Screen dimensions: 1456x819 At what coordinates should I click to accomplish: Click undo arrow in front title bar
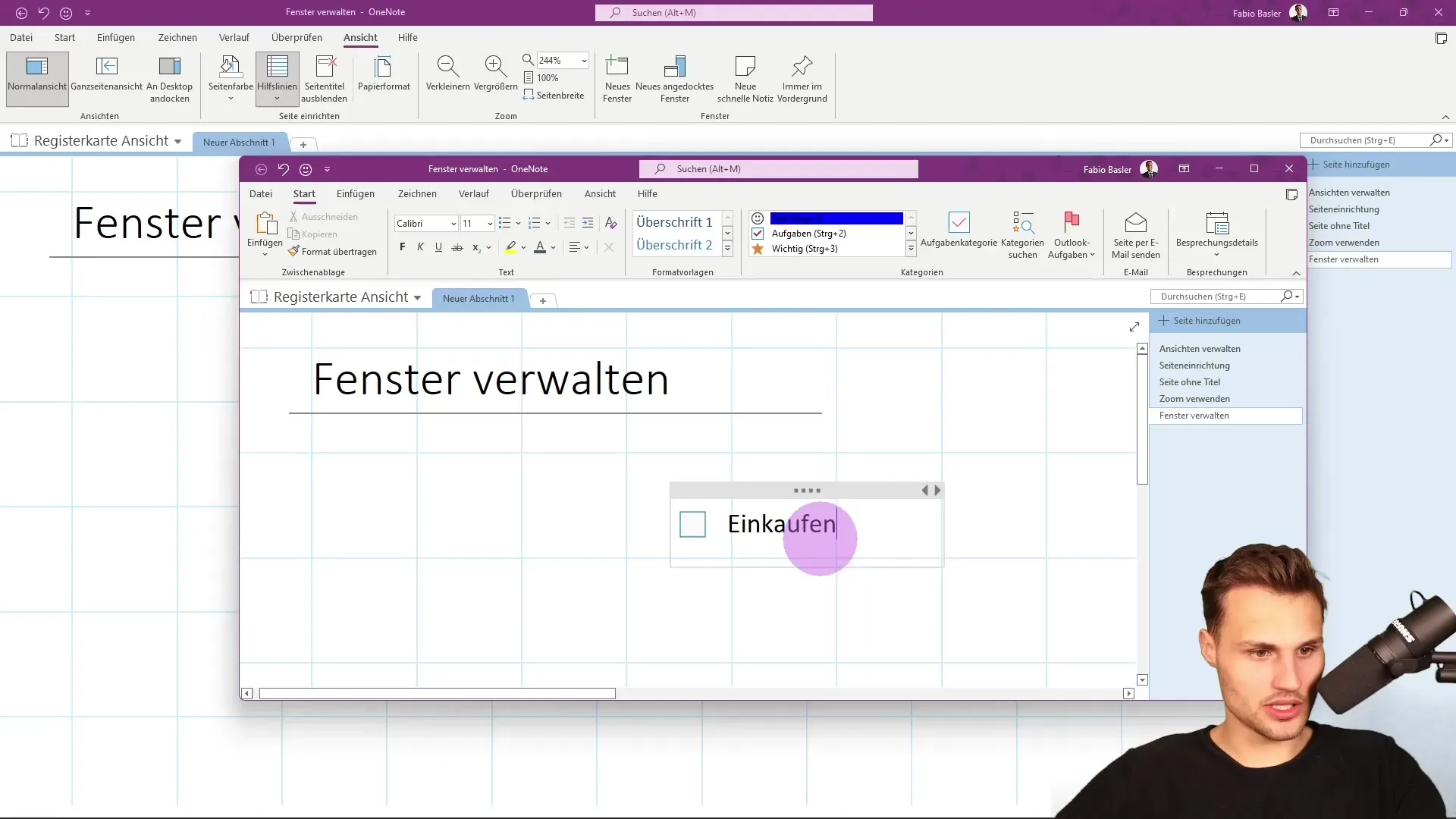283,169
